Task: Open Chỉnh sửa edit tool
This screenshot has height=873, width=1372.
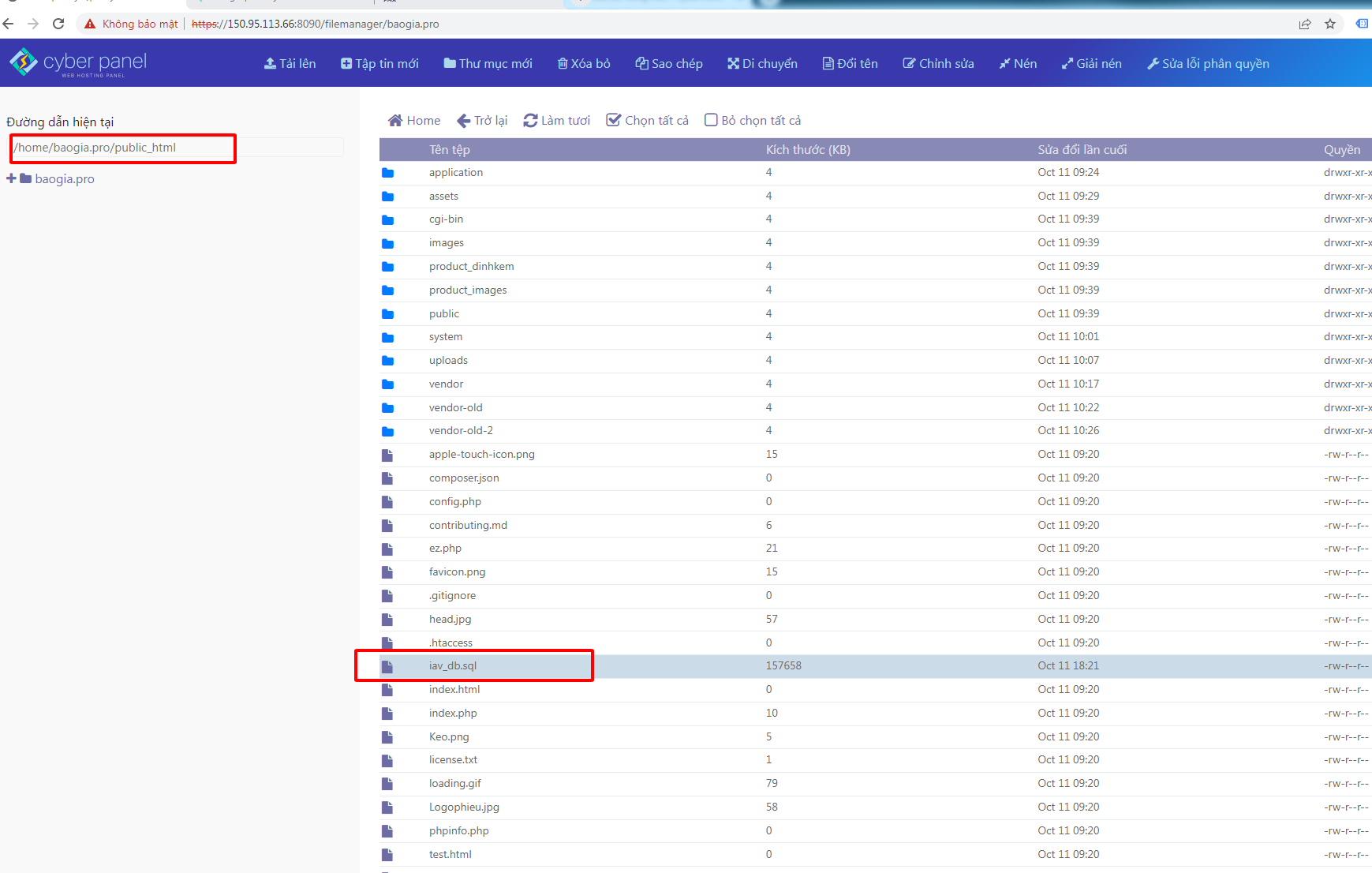Action: click(938, 63)
